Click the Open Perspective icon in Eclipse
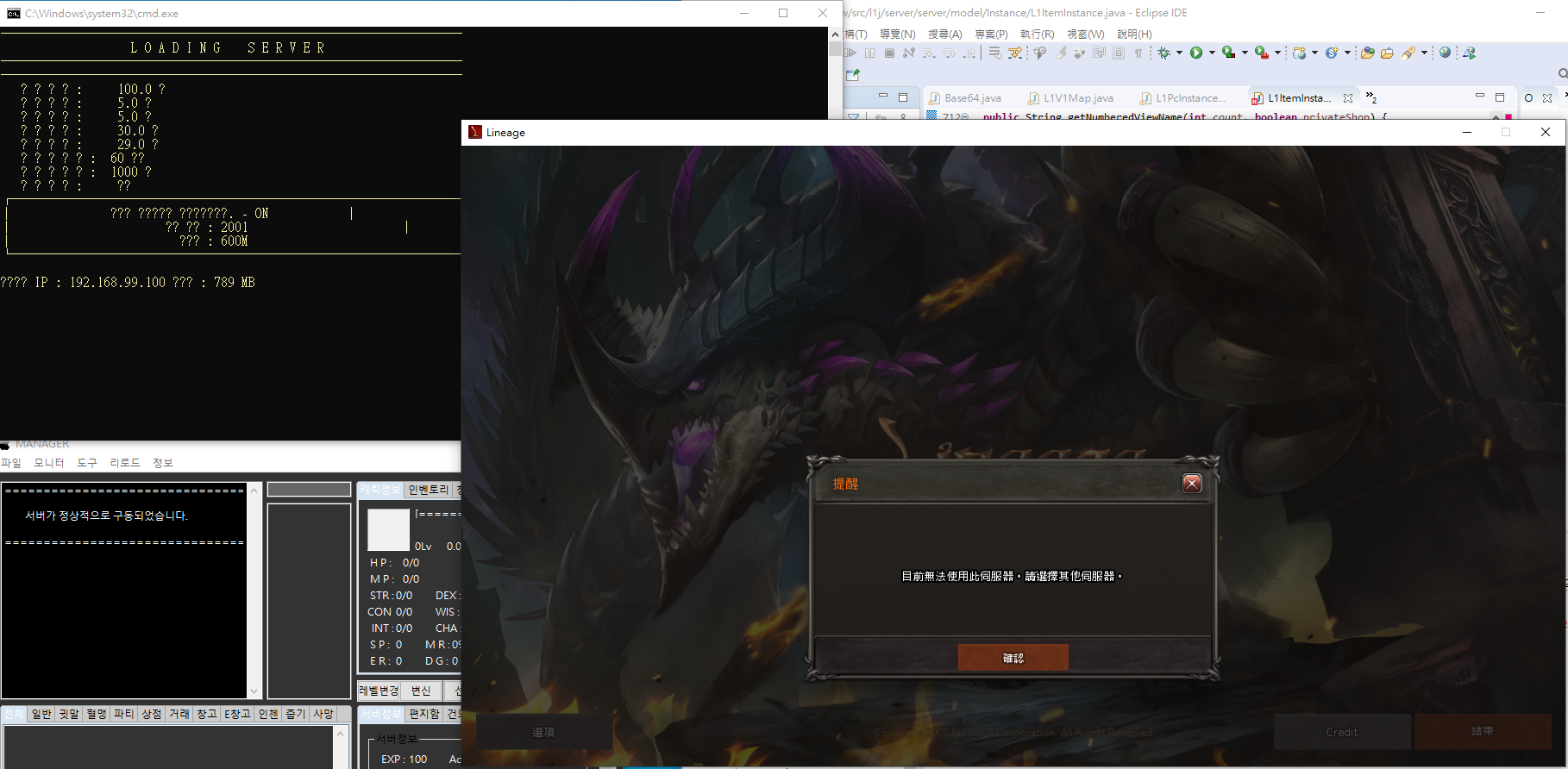The width and height of the screenshot is (1568, 769). pyautogui.click(x=853, y=75)
